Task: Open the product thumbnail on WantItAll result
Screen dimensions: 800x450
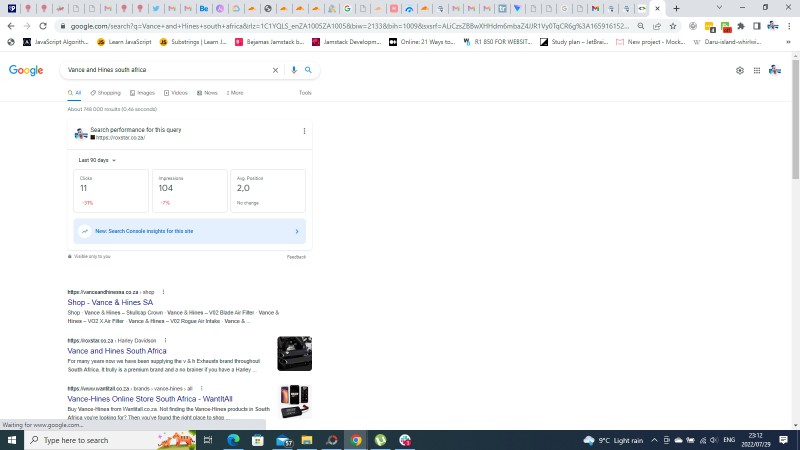Action: click(x=294, y=402)
